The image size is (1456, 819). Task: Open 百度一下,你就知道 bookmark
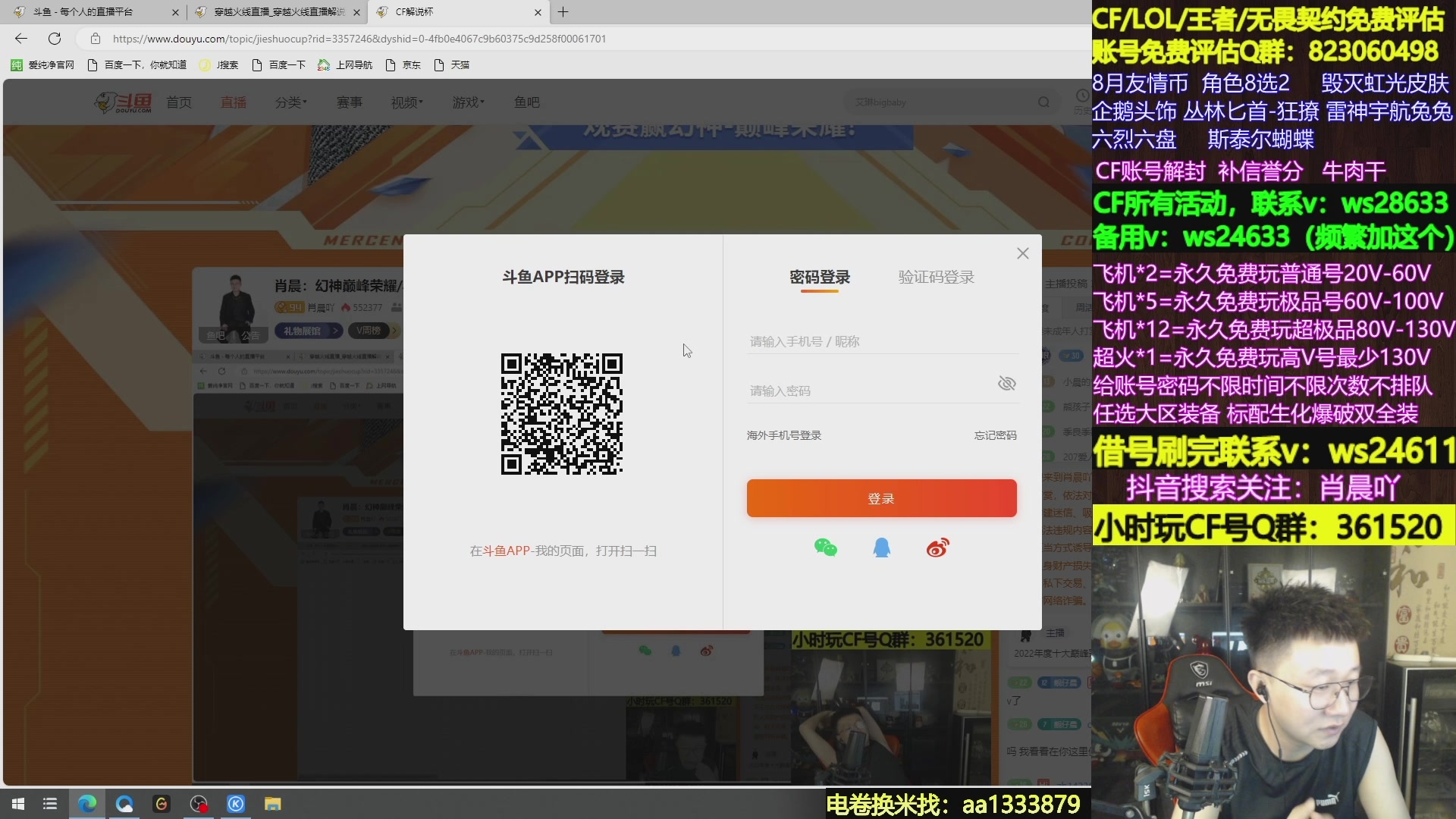(137, 65)
